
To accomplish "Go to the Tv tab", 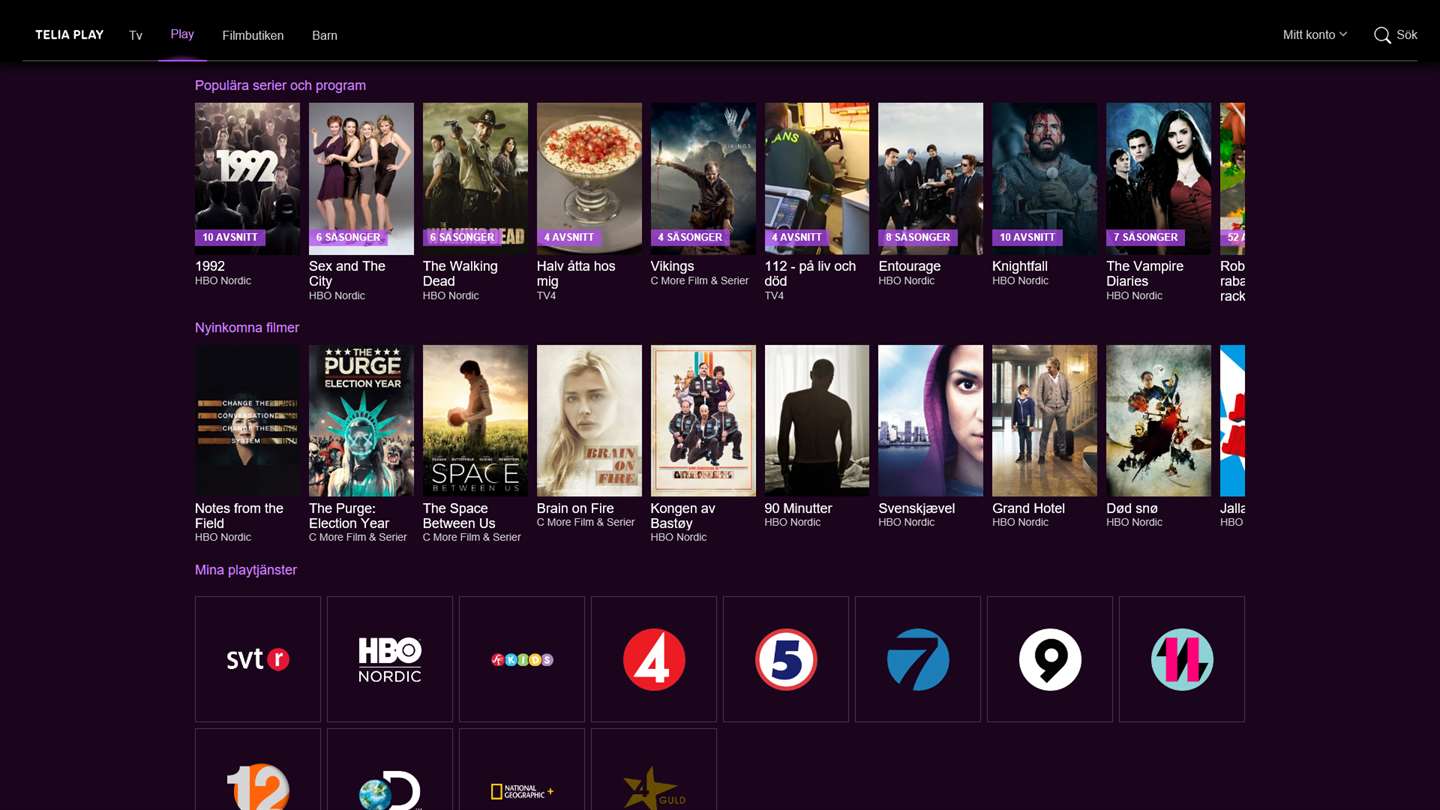I will pos(136,35).
